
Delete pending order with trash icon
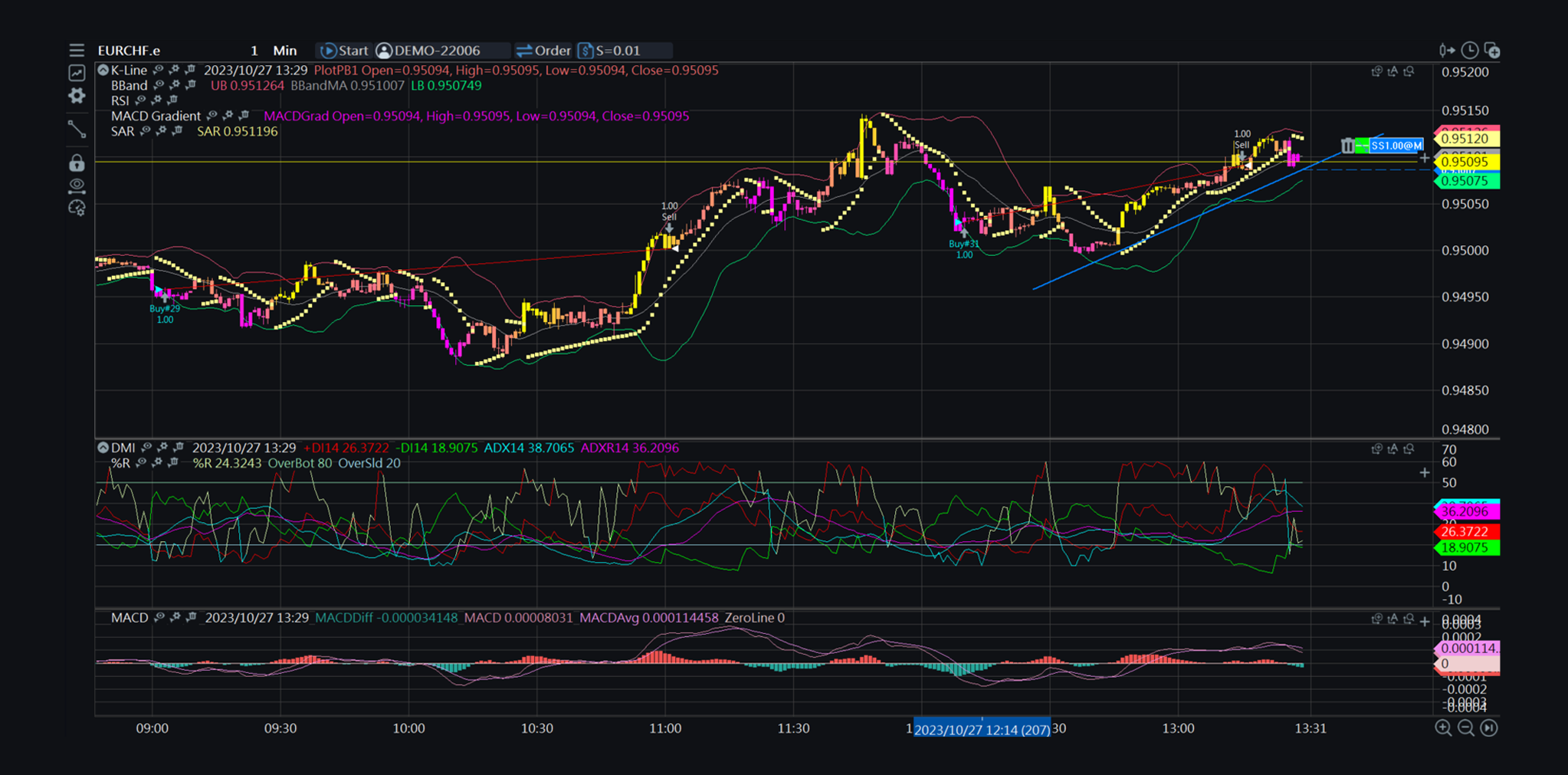(x=1347, y=145)
